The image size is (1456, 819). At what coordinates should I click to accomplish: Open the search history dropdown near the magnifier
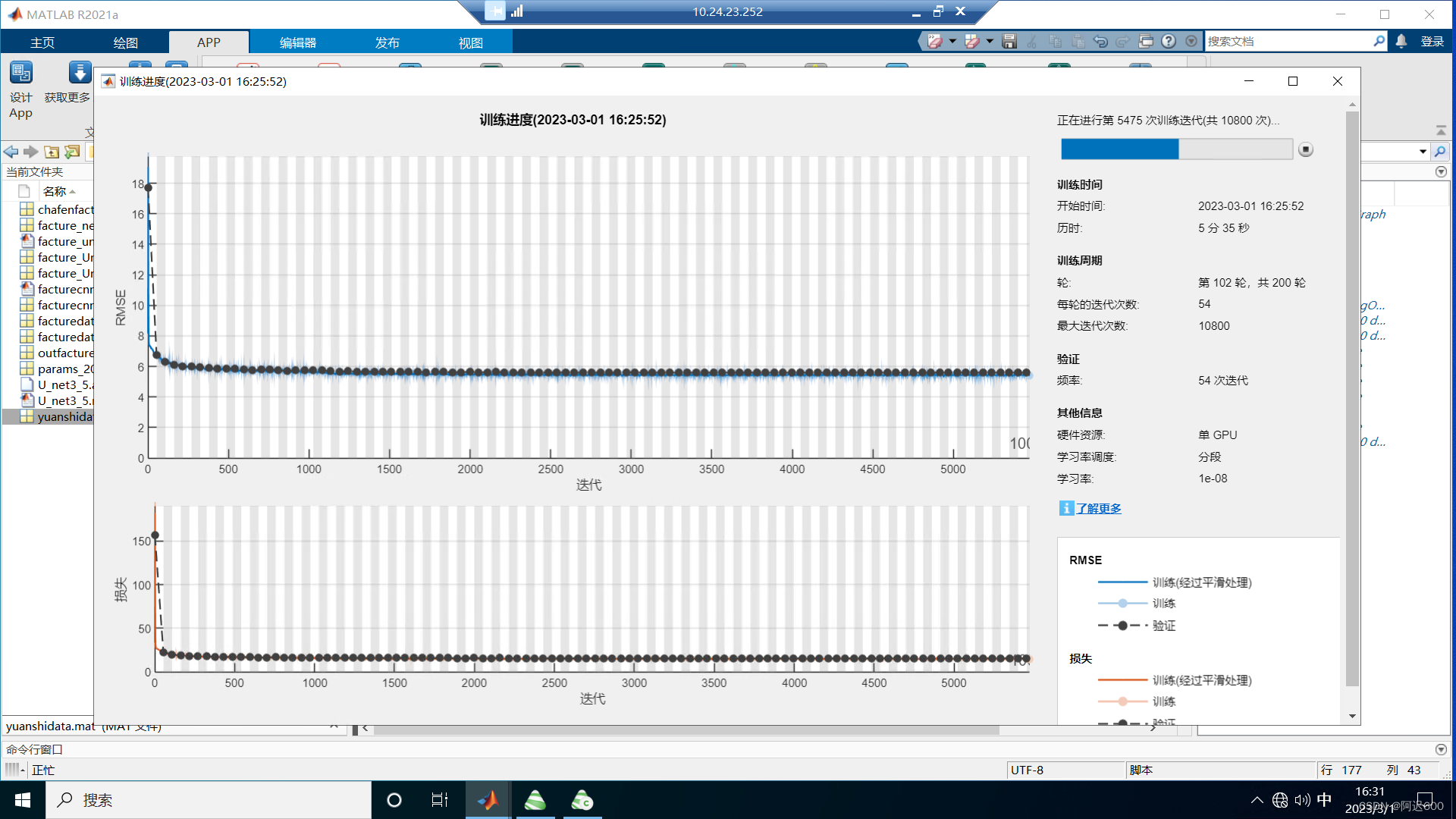(1423, 152)
